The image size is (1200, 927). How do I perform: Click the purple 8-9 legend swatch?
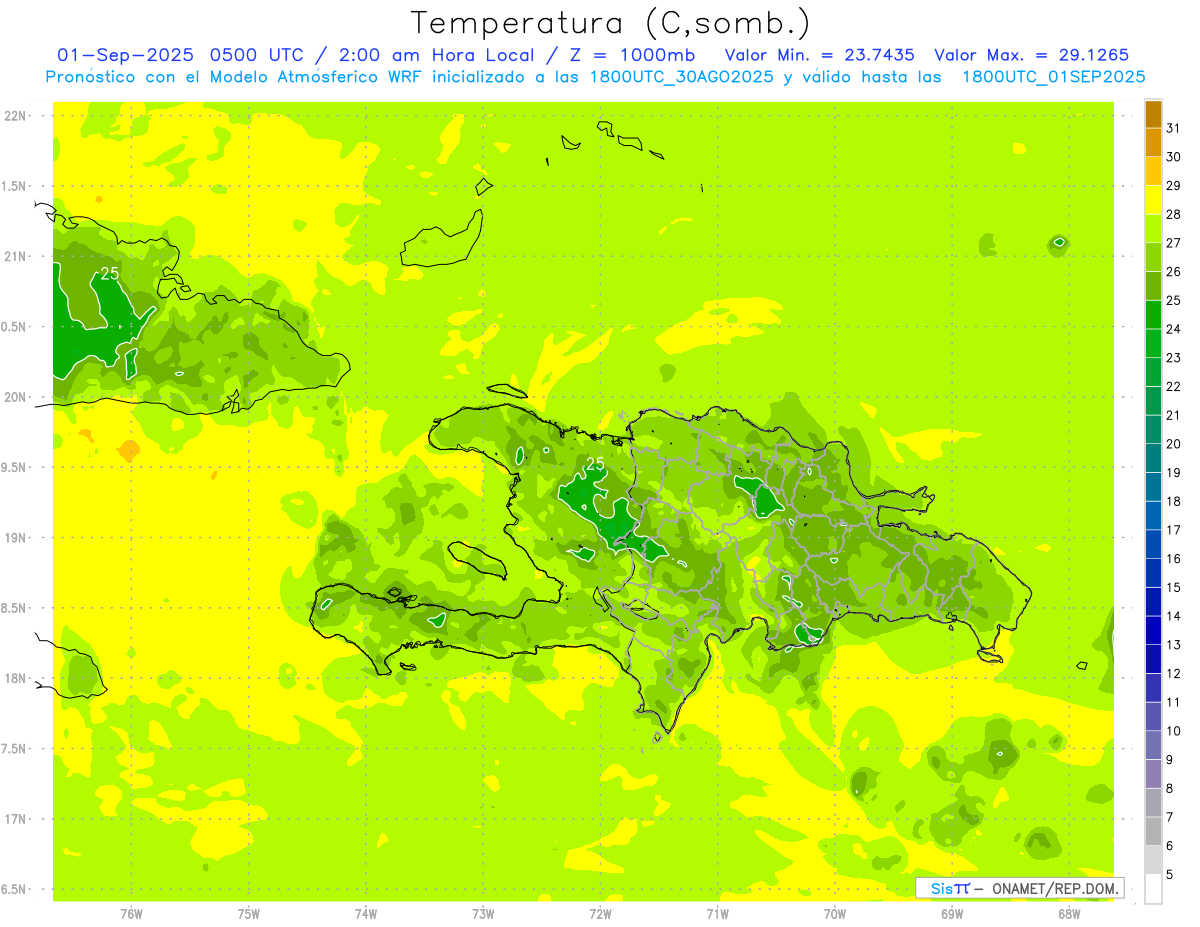click(1153, 774)
